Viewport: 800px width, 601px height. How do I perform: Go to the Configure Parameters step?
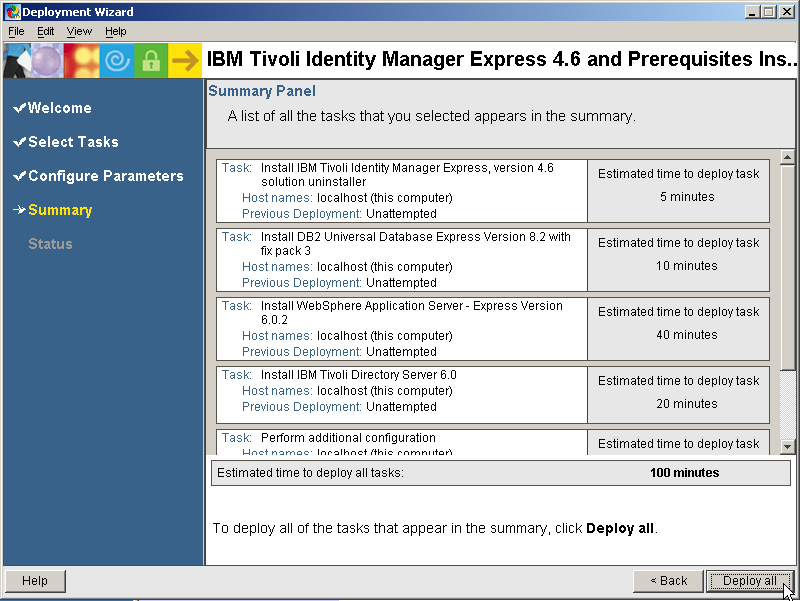tap(106, 176)
